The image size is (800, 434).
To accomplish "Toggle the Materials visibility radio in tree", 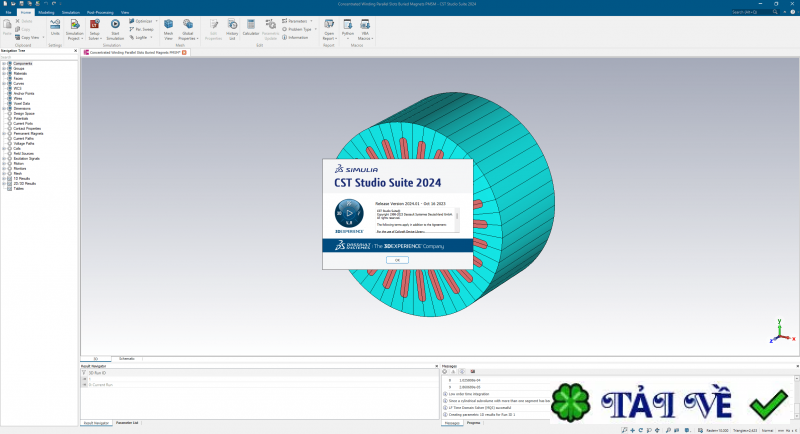I will 10,74.
